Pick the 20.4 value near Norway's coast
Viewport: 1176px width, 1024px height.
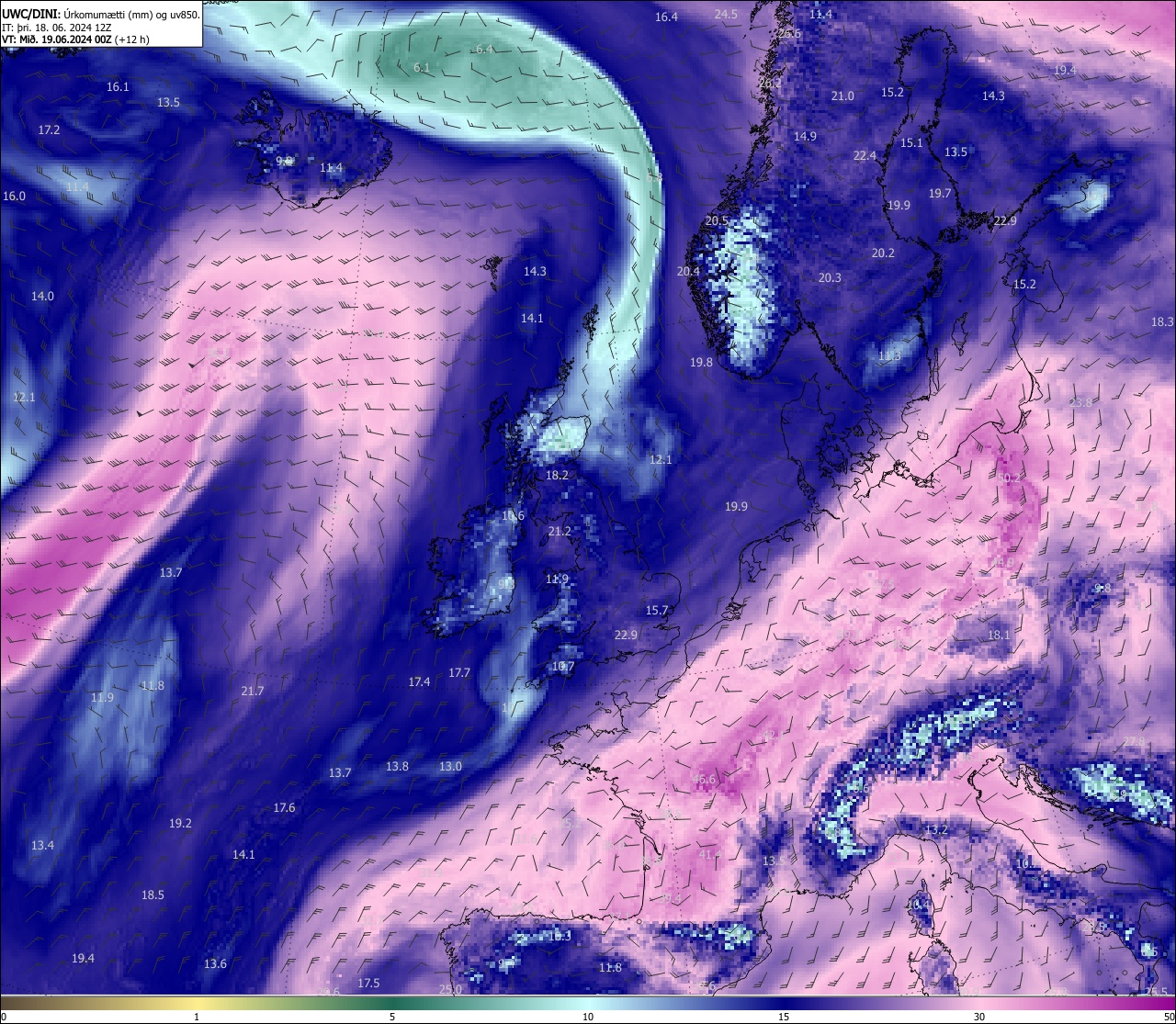(x=688, y=272)
